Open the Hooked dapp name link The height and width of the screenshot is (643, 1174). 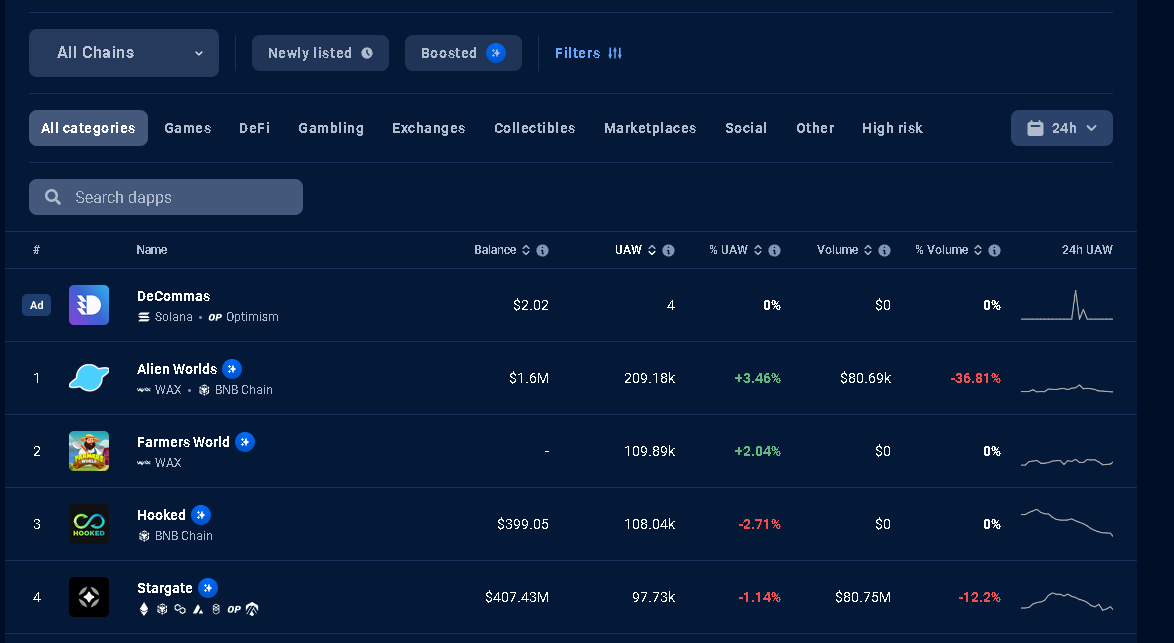click(161, 515)
